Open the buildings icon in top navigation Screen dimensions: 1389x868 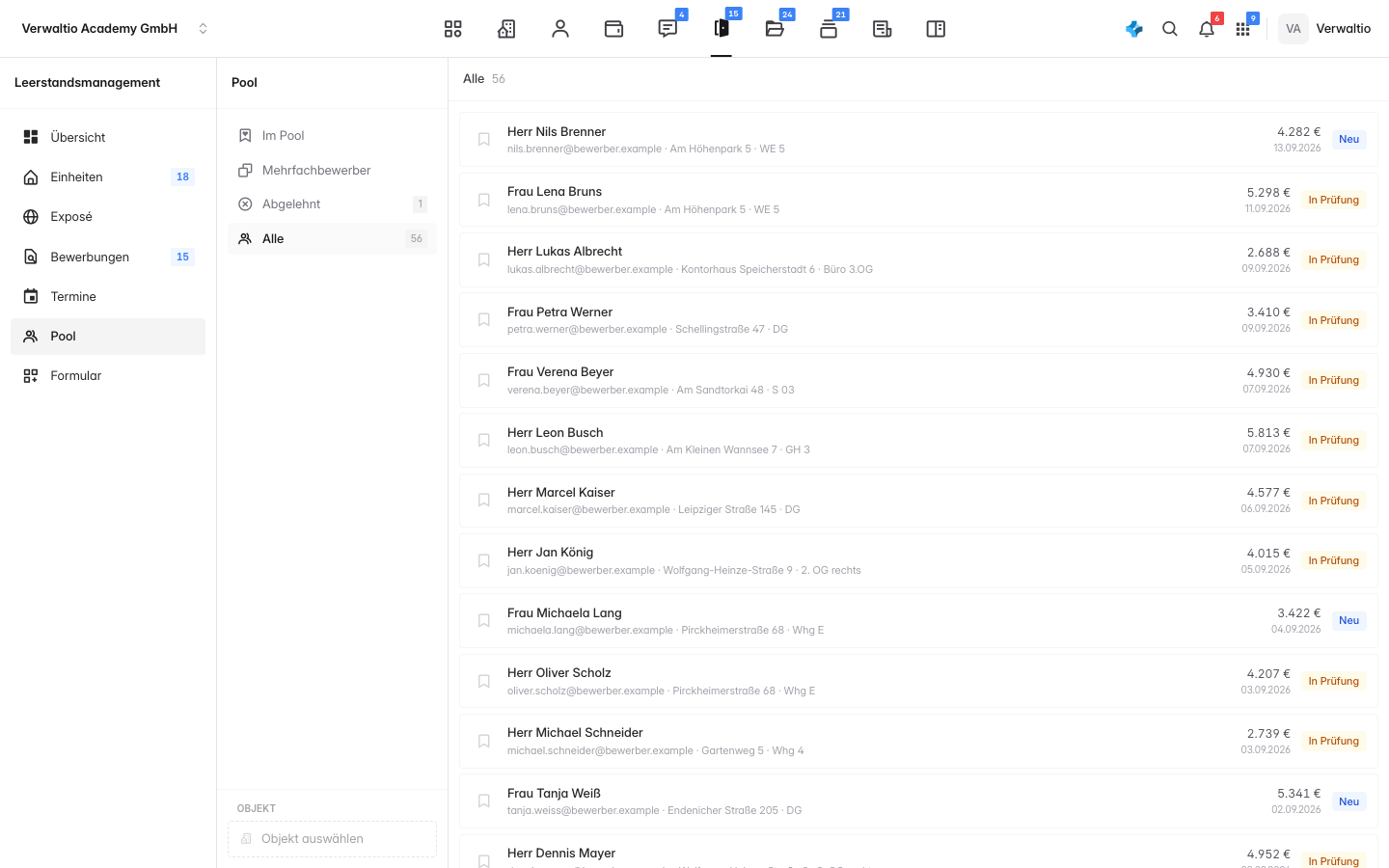[x=506, y=29]
